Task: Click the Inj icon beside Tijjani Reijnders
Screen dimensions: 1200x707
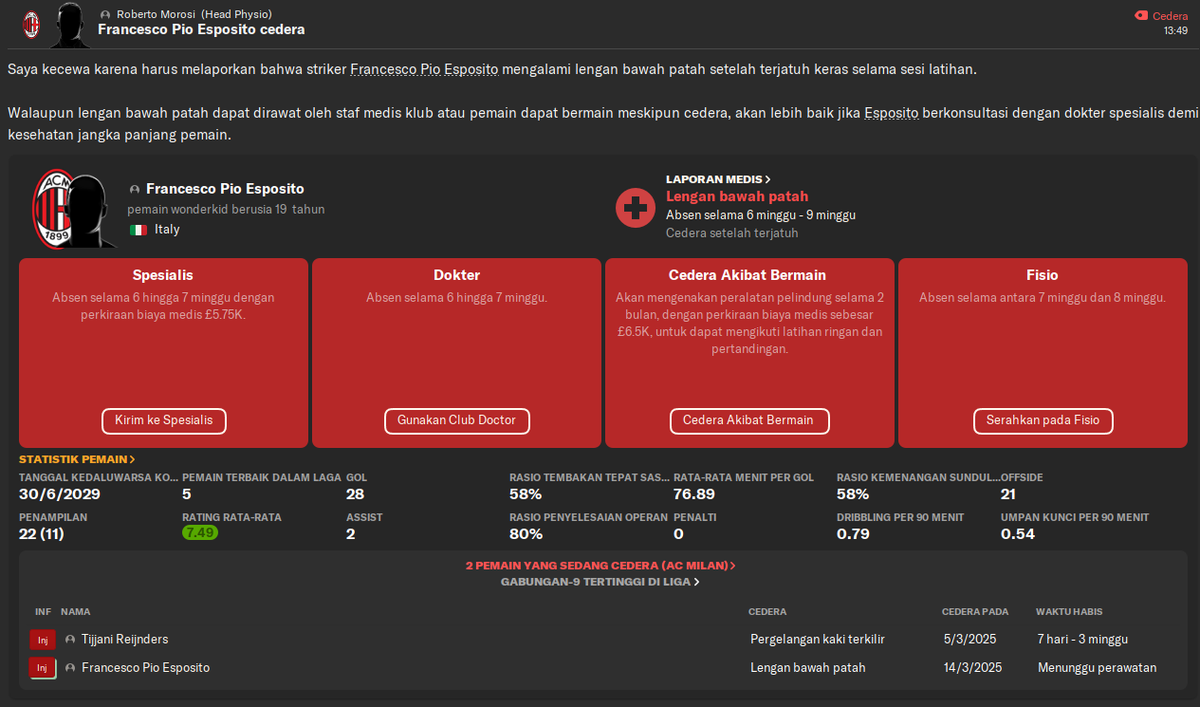Action: [x=42, y=639]
